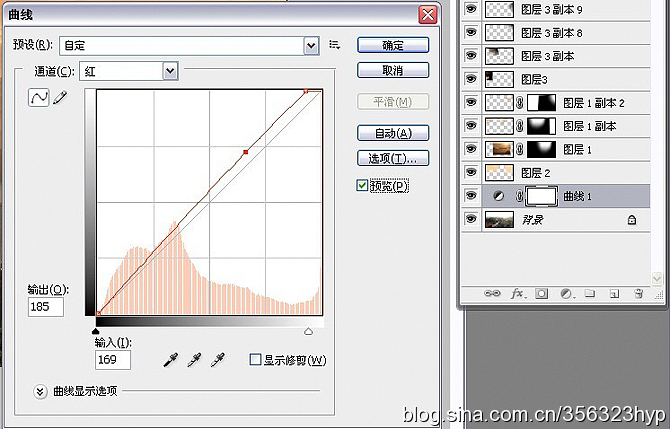Create a new layer
The image size is (670, 429).
(x=614, y=294)
